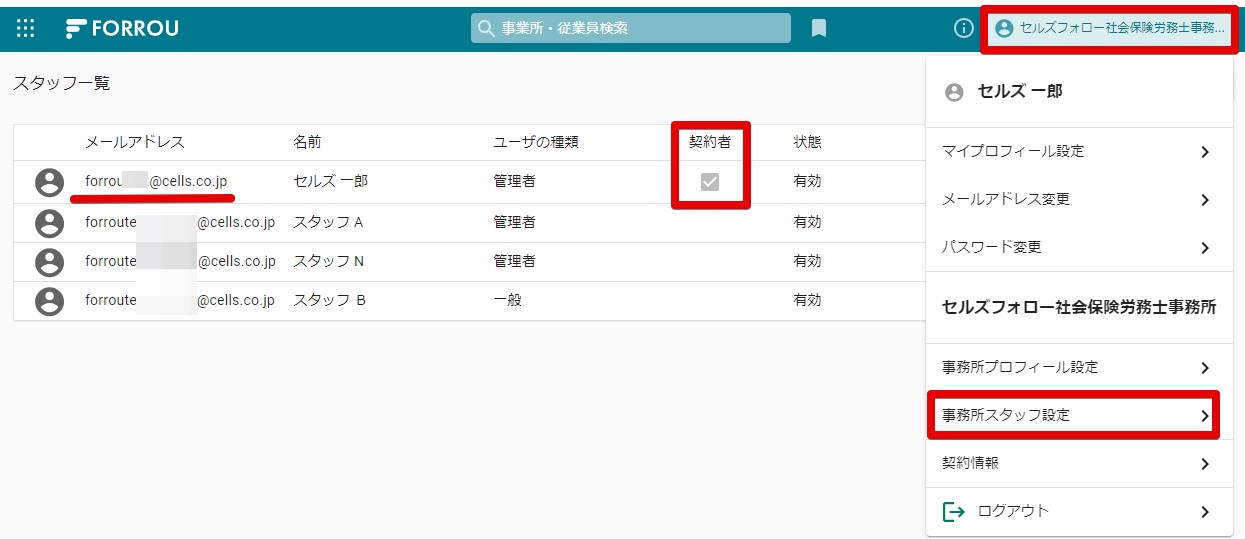The width and height of the screenshot is (1245, 539).
Task: Click 管理者 cell in スタッフ N row
Action: (x=514, y=262)
